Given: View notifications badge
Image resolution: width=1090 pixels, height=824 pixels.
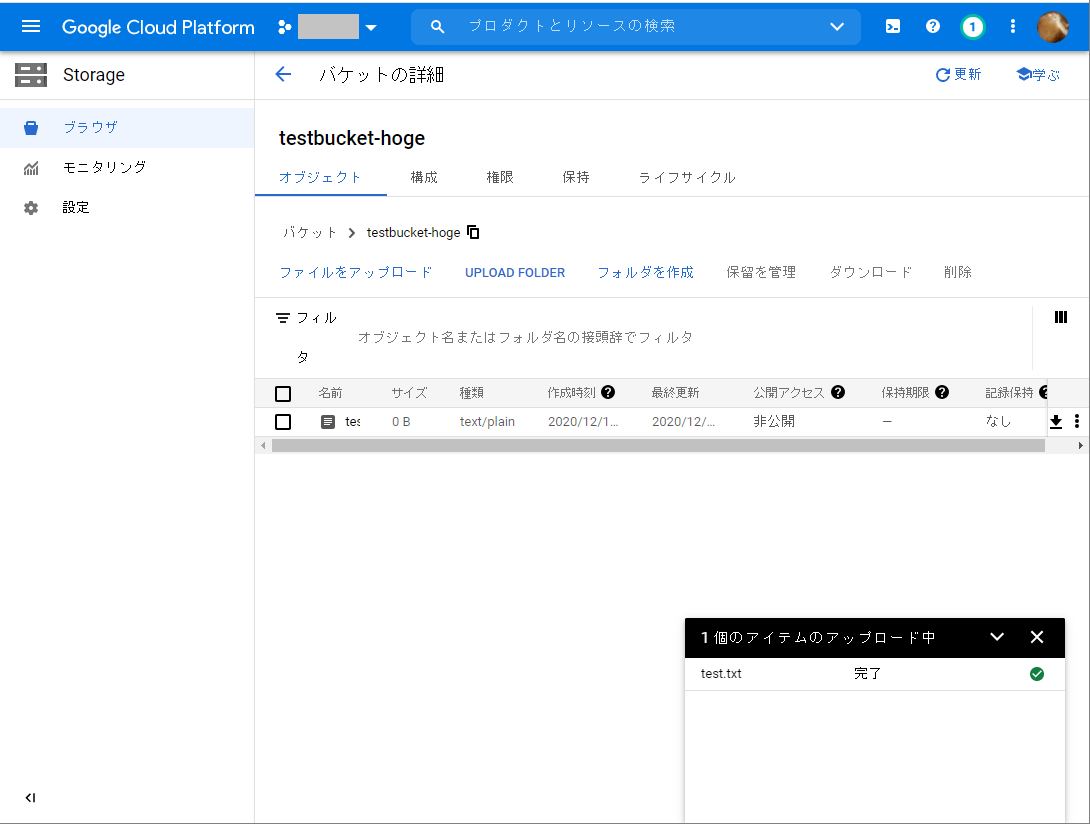Looking at the screenshot, I should tap(972, 26).
